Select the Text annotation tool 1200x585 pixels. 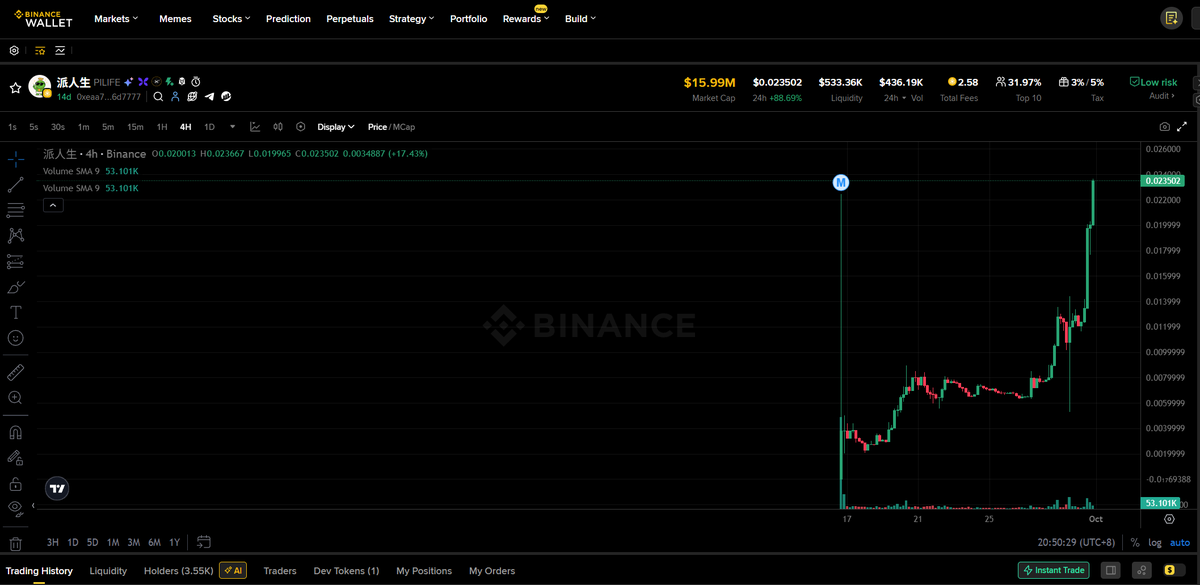coord(15,313)
